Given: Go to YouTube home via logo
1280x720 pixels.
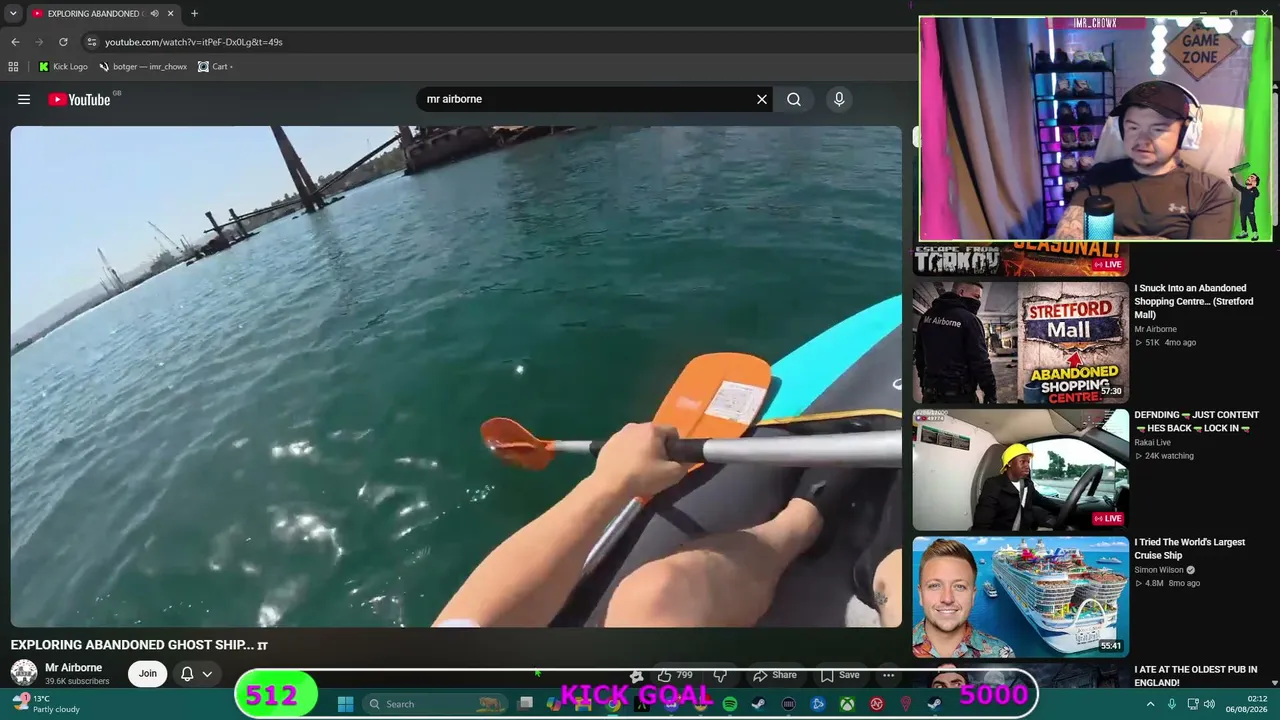Looking at the screenshot, I should click(x=79, y=99).
